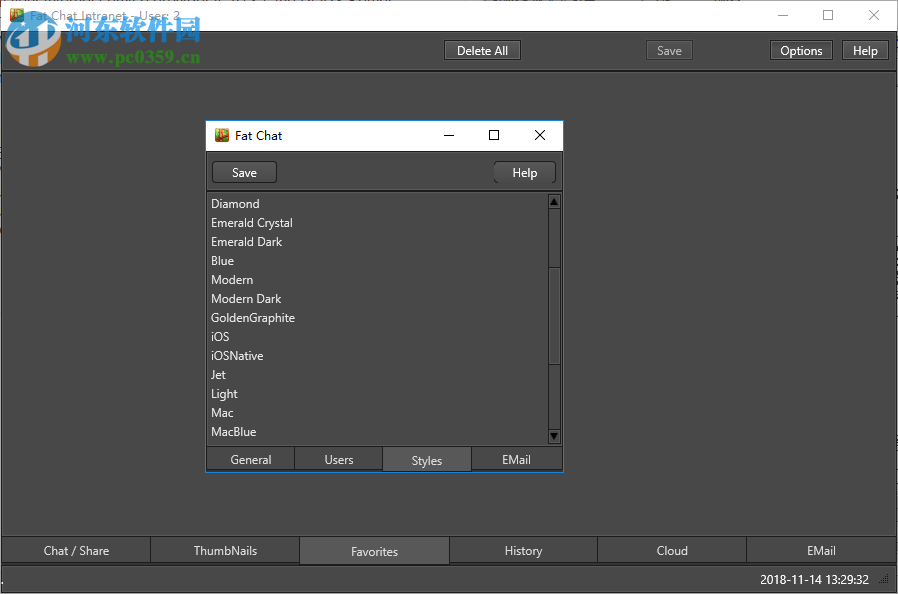Open the EMail tab in the dialog
Image resolution: width=898 pixels, height=594 pixels.
[516, 459]
